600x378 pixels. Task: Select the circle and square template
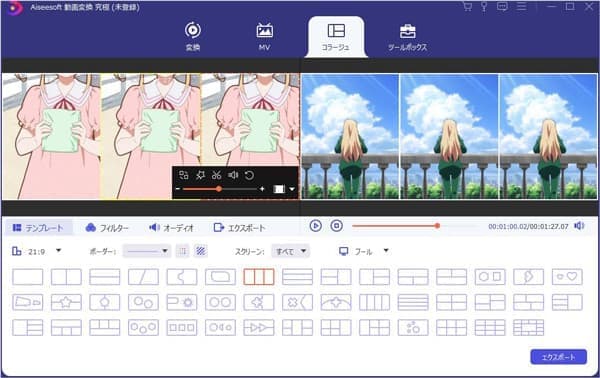click(490, 277)
